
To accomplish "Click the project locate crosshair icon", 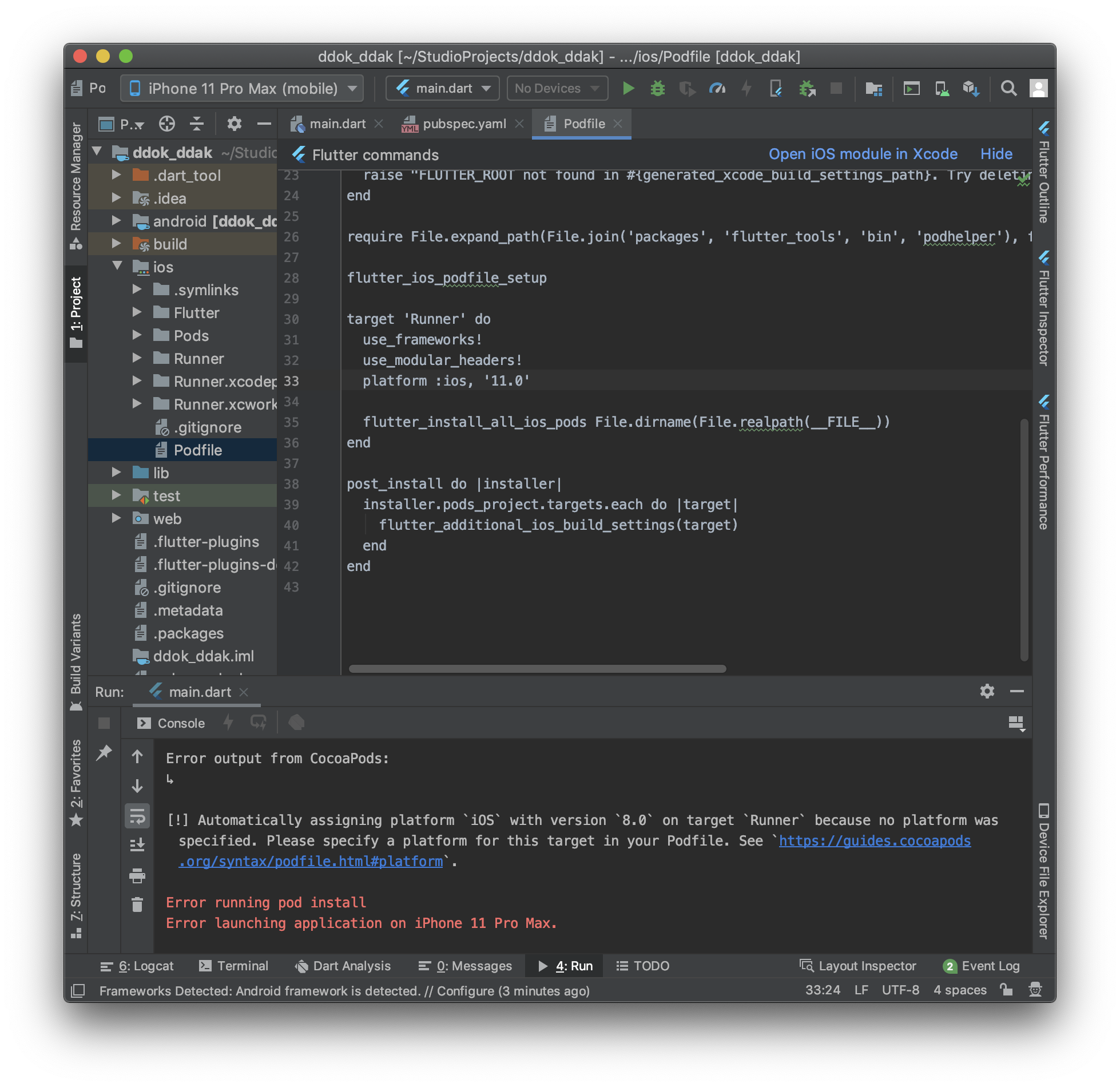I will pos(166,124).
